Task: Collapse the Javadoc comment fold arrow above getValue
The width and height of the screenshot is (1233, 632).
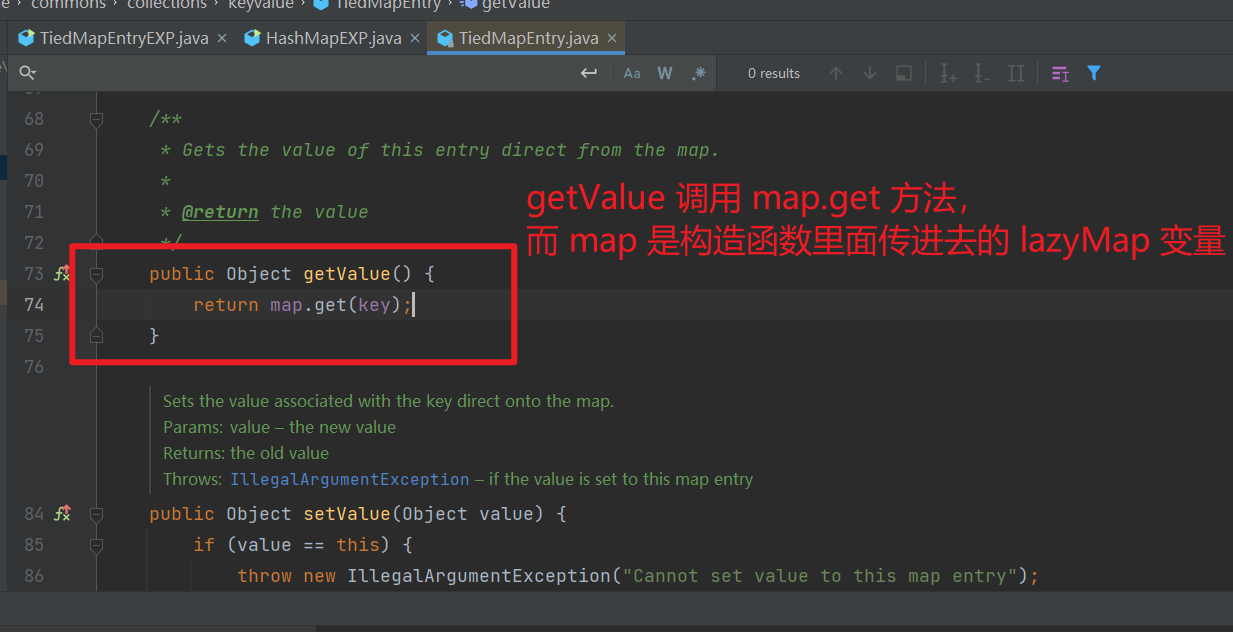Action: coord(96,118)
